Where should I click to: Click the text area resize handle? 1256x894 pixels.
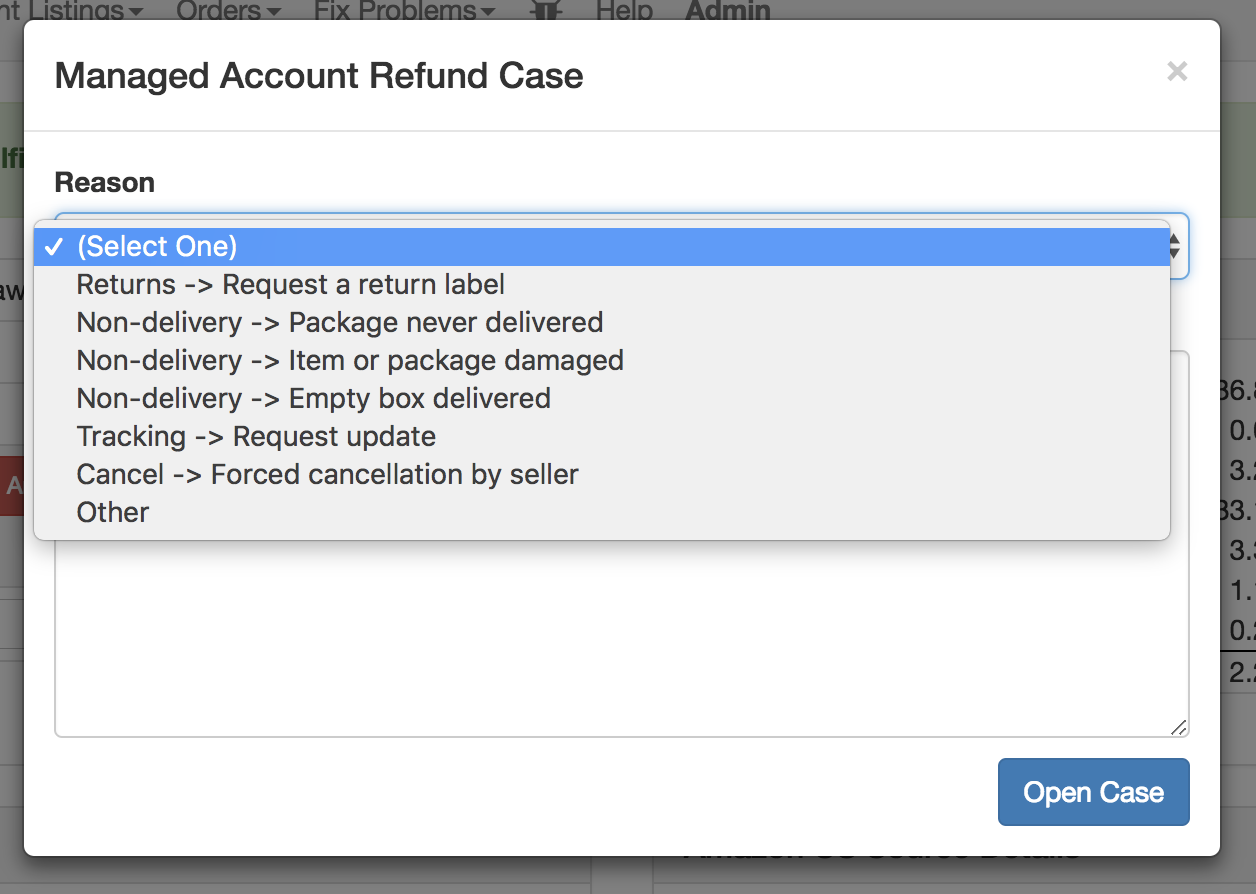pos(1180,728)
